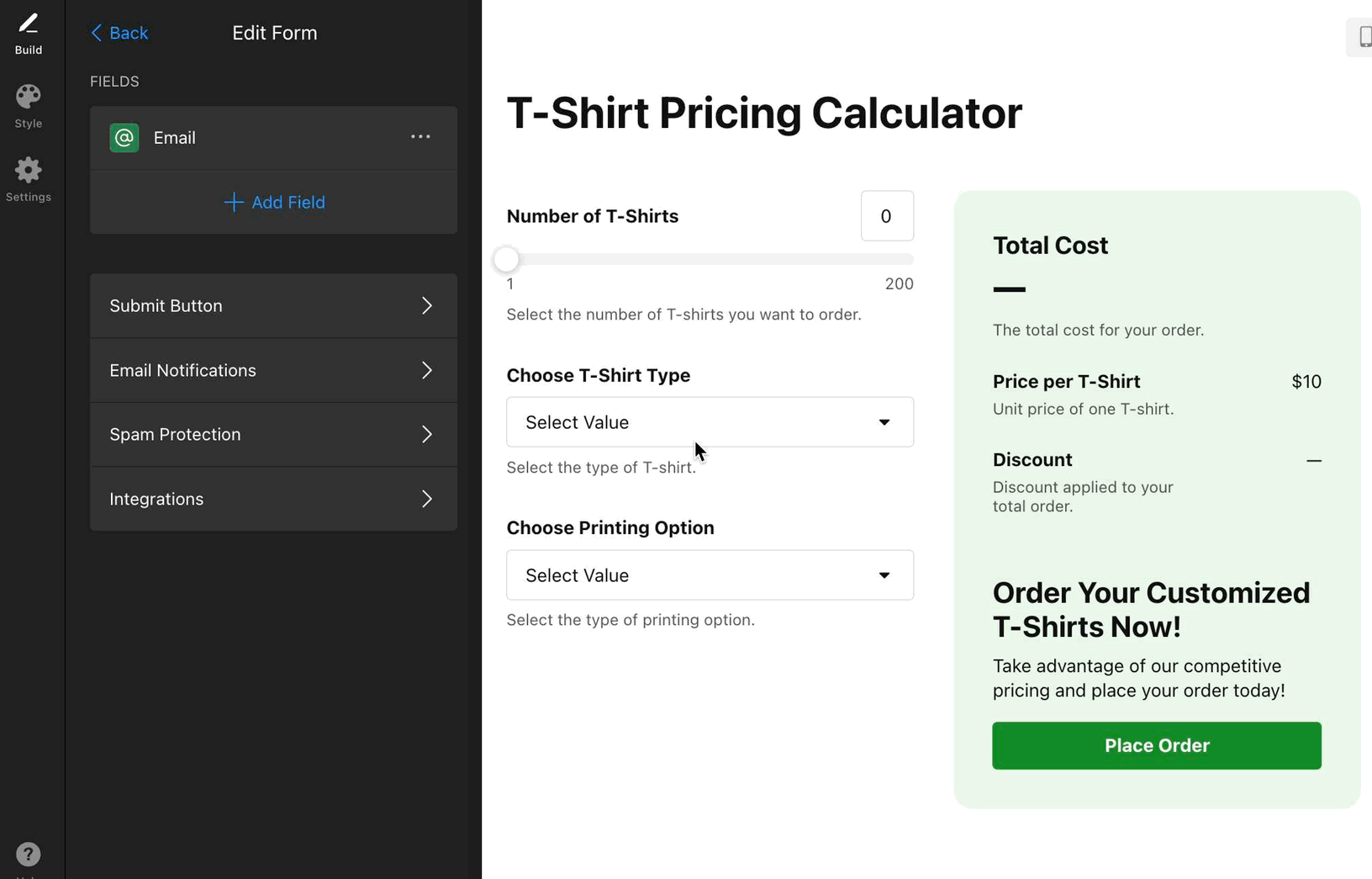Click the plus icon beside Add Field
The height and width of the screenshot is (879, 1372).
(233, 203)
